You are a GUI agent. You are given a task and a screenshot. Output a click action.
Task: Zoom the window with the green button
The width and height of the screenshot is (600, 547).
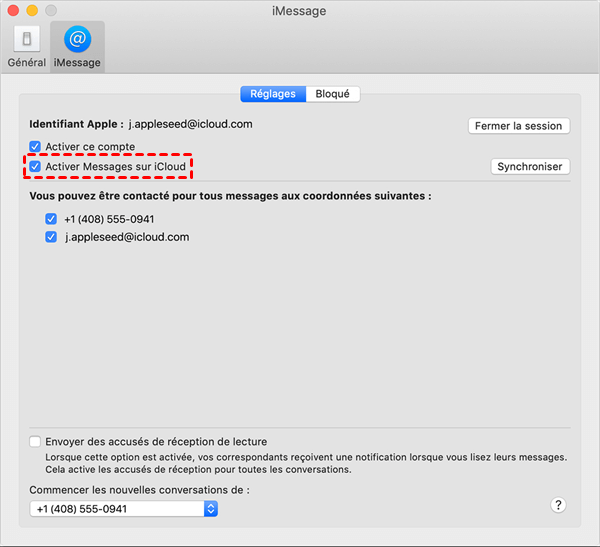coord(51,10)
